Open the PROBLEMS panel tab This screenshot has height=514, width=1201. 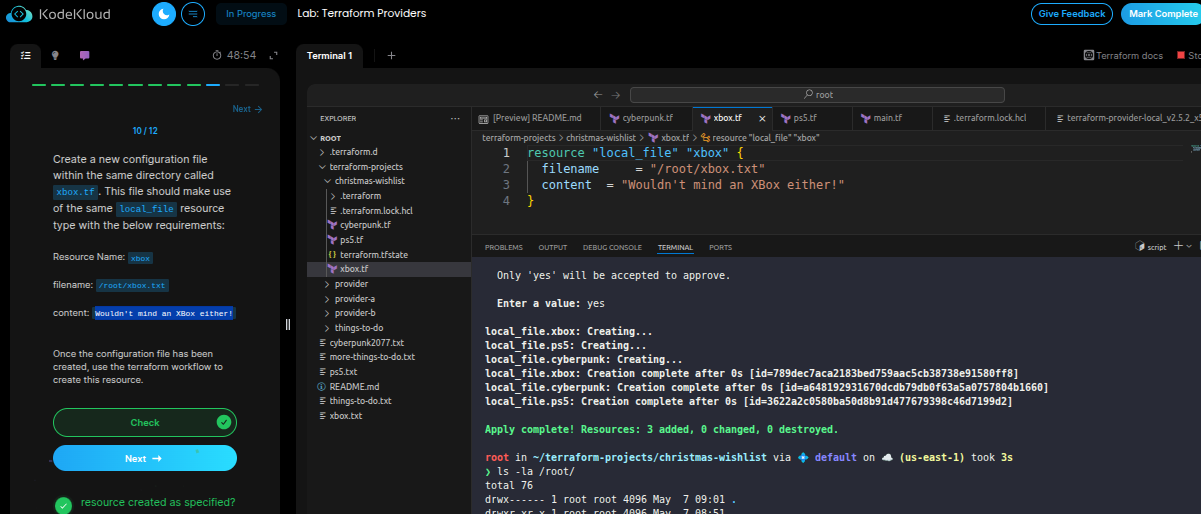[x=503, y=247]
